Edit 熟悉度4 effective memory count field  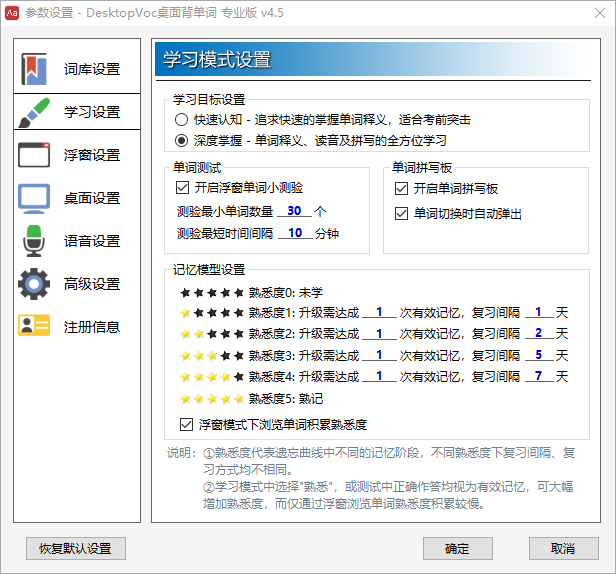(379, 376)
